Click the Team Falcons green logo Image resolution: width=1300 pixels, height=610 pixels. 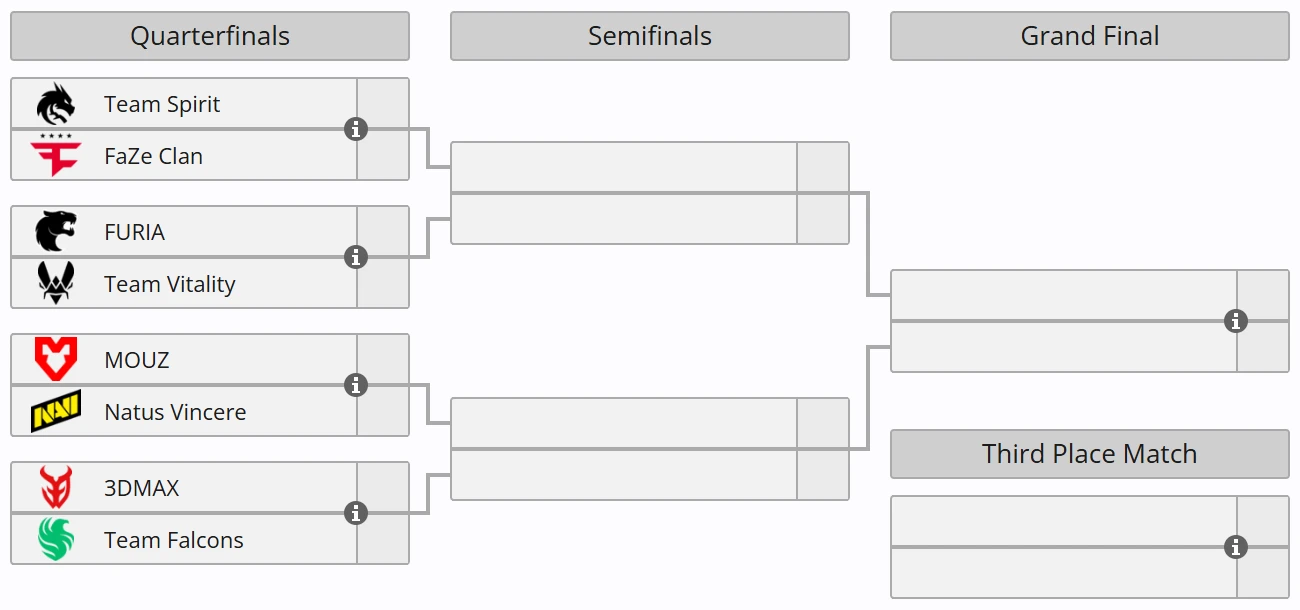tap(56, 539)
